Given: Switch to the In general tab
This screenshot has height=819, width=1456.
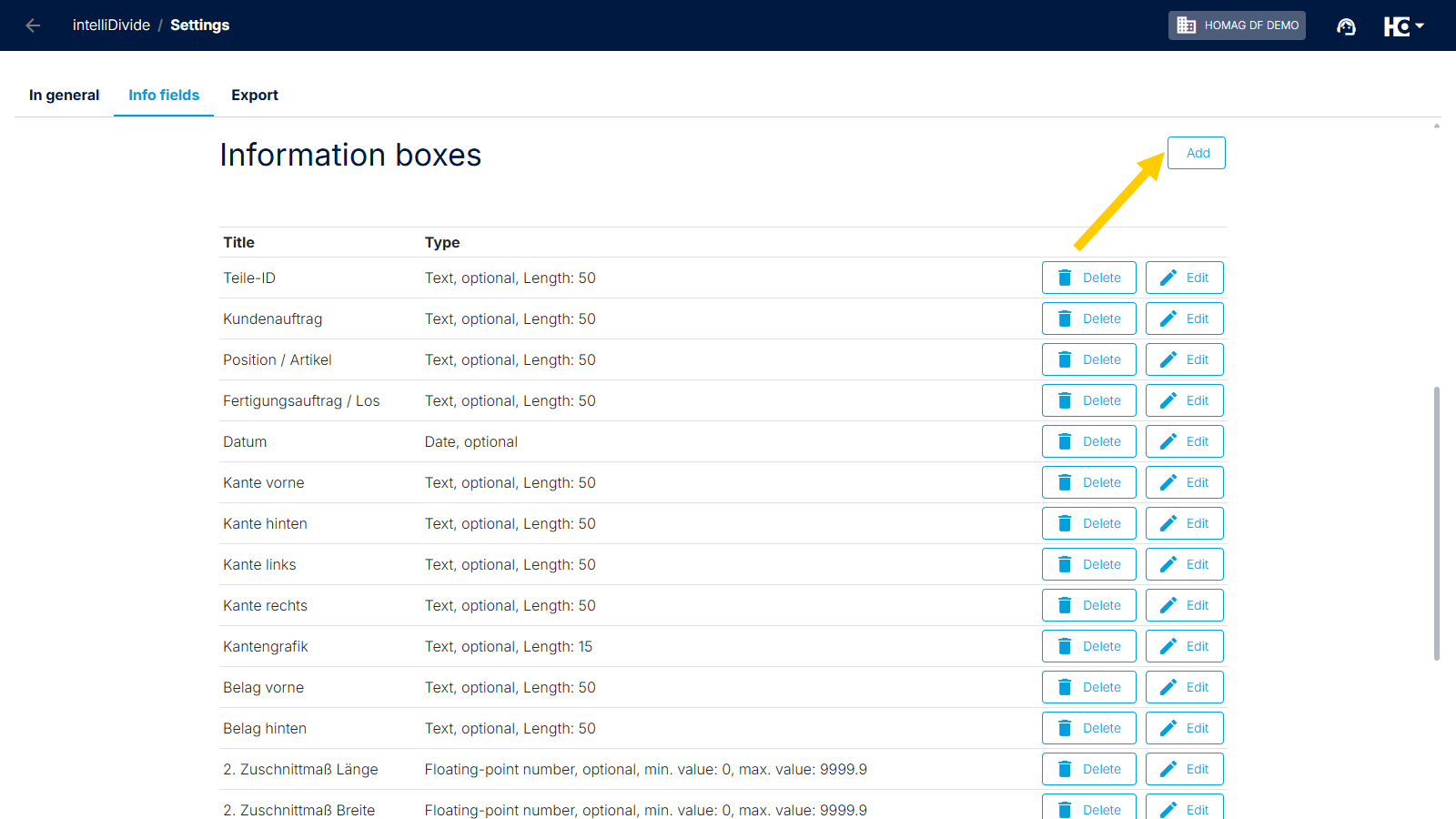Looking at the screenshot, I should point(64,95).
